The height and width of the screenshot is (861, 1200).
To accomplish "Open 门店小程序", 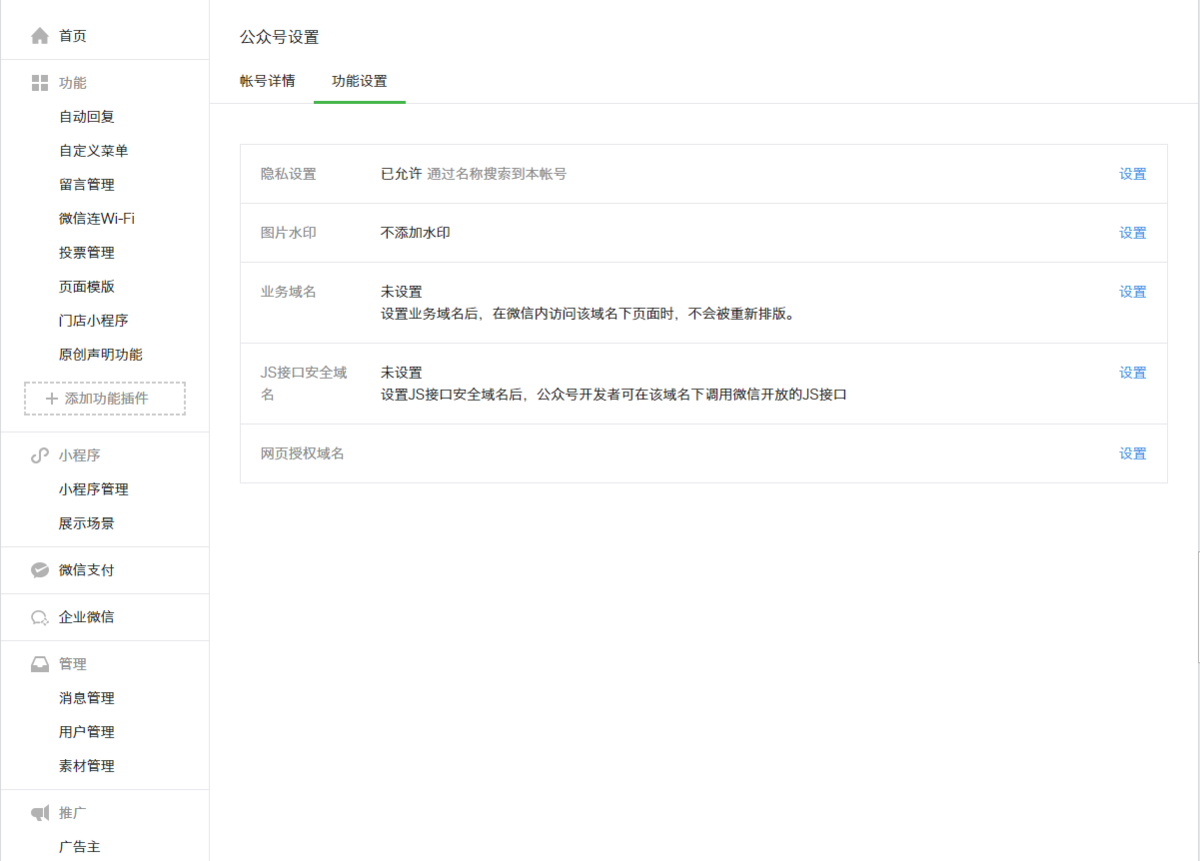I will point(94,321).
